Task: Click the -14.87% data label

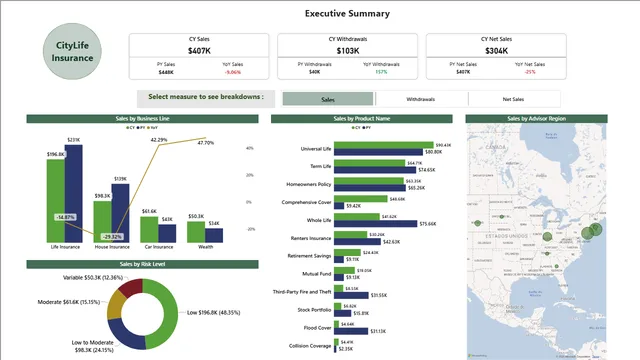Action: (65, 217)
